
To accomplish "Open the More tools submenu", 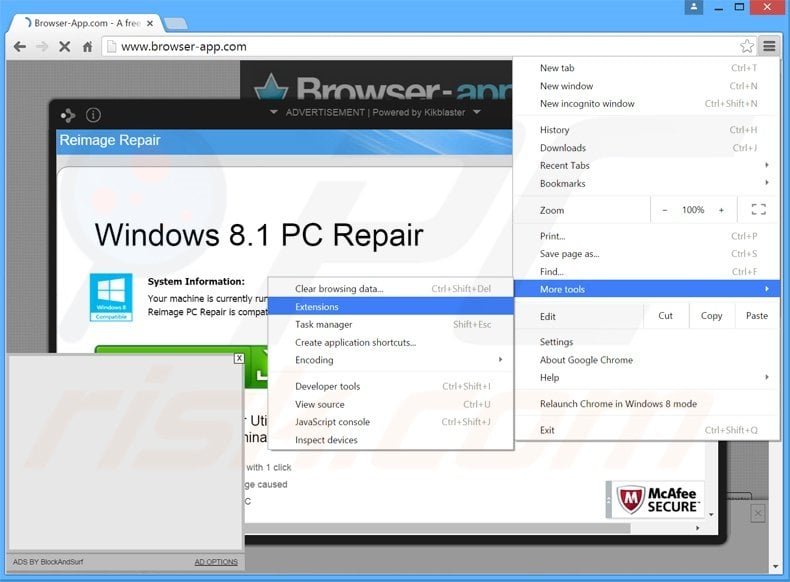I will tap(646, 289).
